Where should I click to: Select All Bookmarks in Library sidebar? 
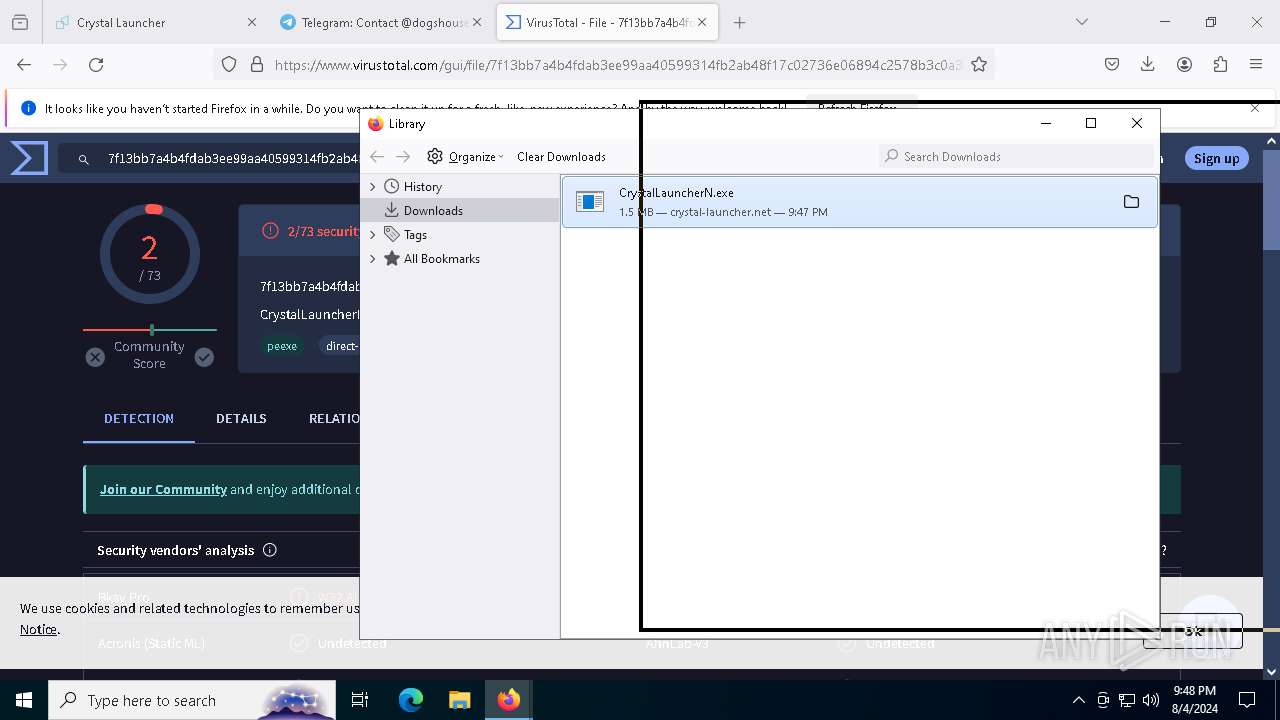[x=442, y=258]
